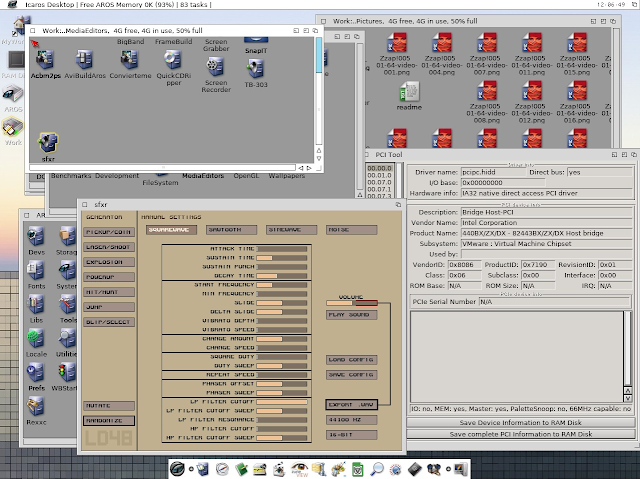Open Zzap!005 01-64-video-008.png file icon
The width and height of the screenshot is (640, 479).
click(x=487, y=91)
